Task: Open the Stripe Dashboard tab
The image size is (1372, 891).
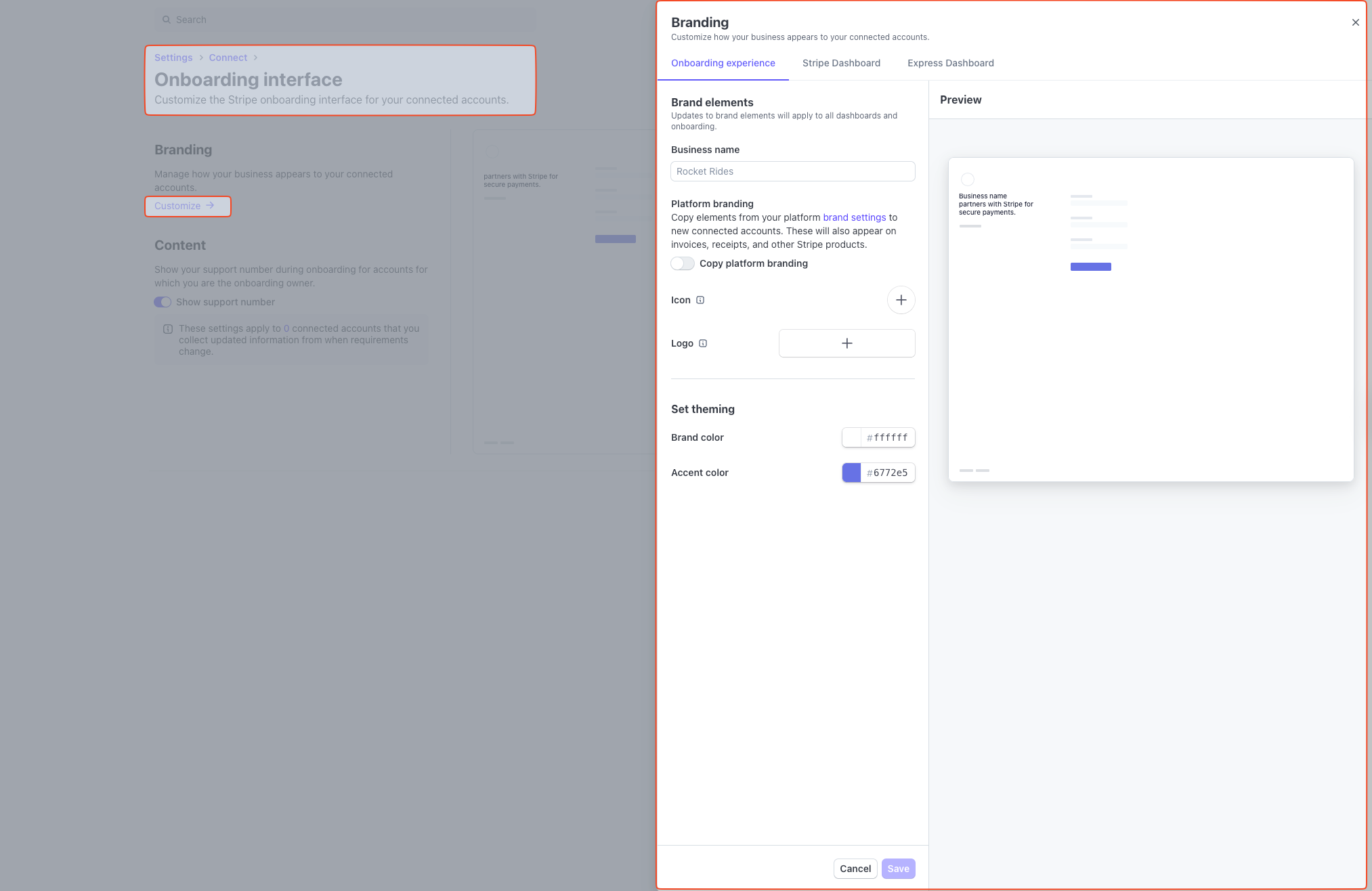Action: tap(841, 63)
